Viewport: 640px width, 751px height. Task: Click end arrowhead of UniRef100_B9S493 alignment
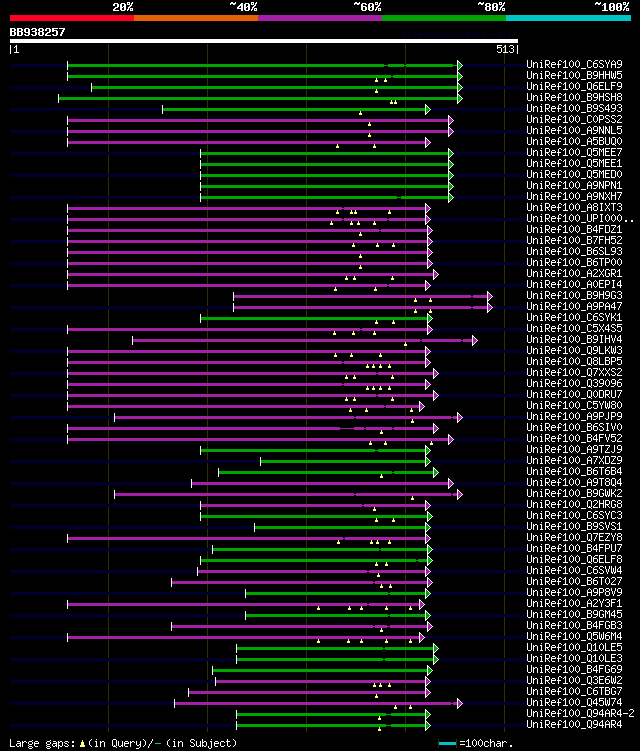click(428, 110)
